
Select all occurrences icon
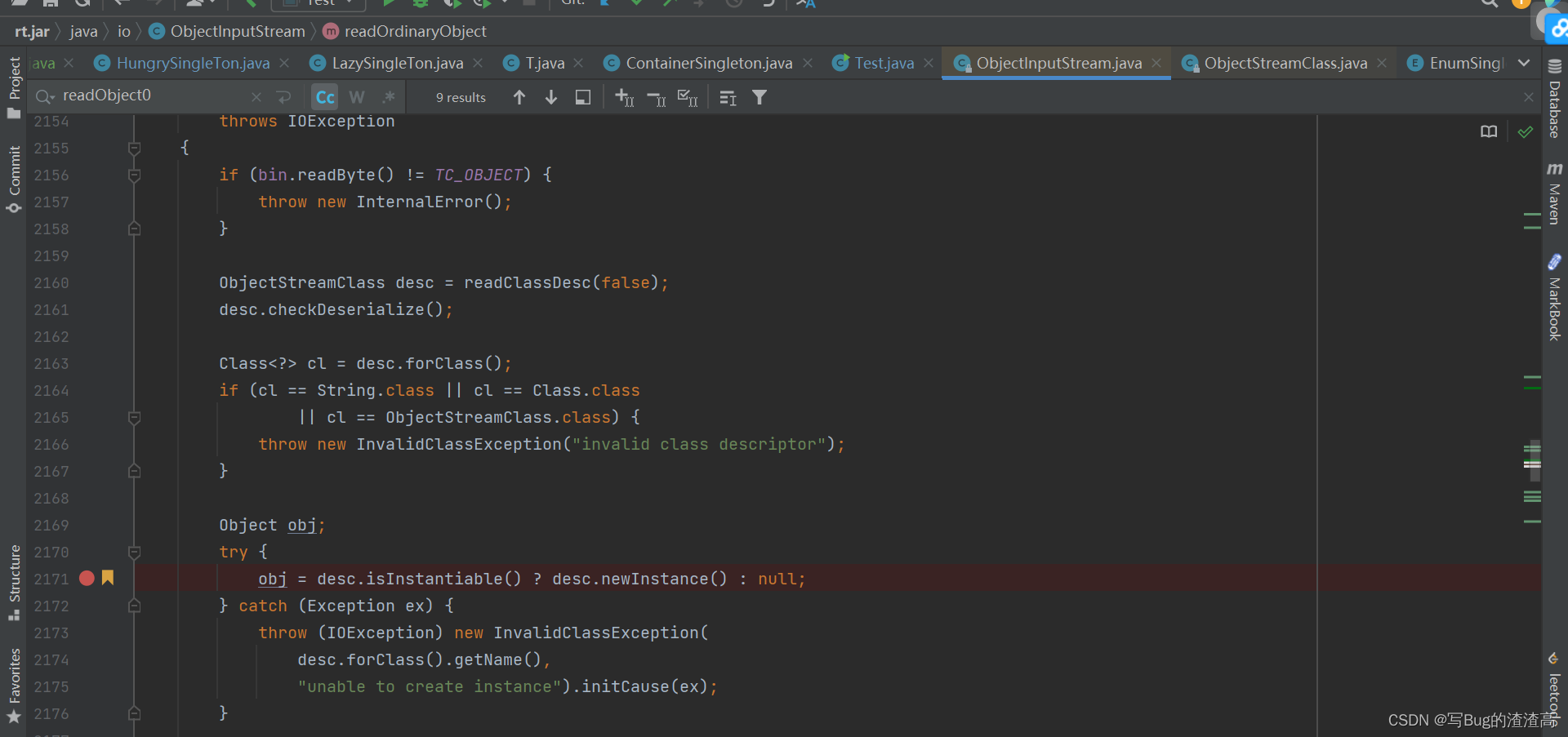[688, 97]
